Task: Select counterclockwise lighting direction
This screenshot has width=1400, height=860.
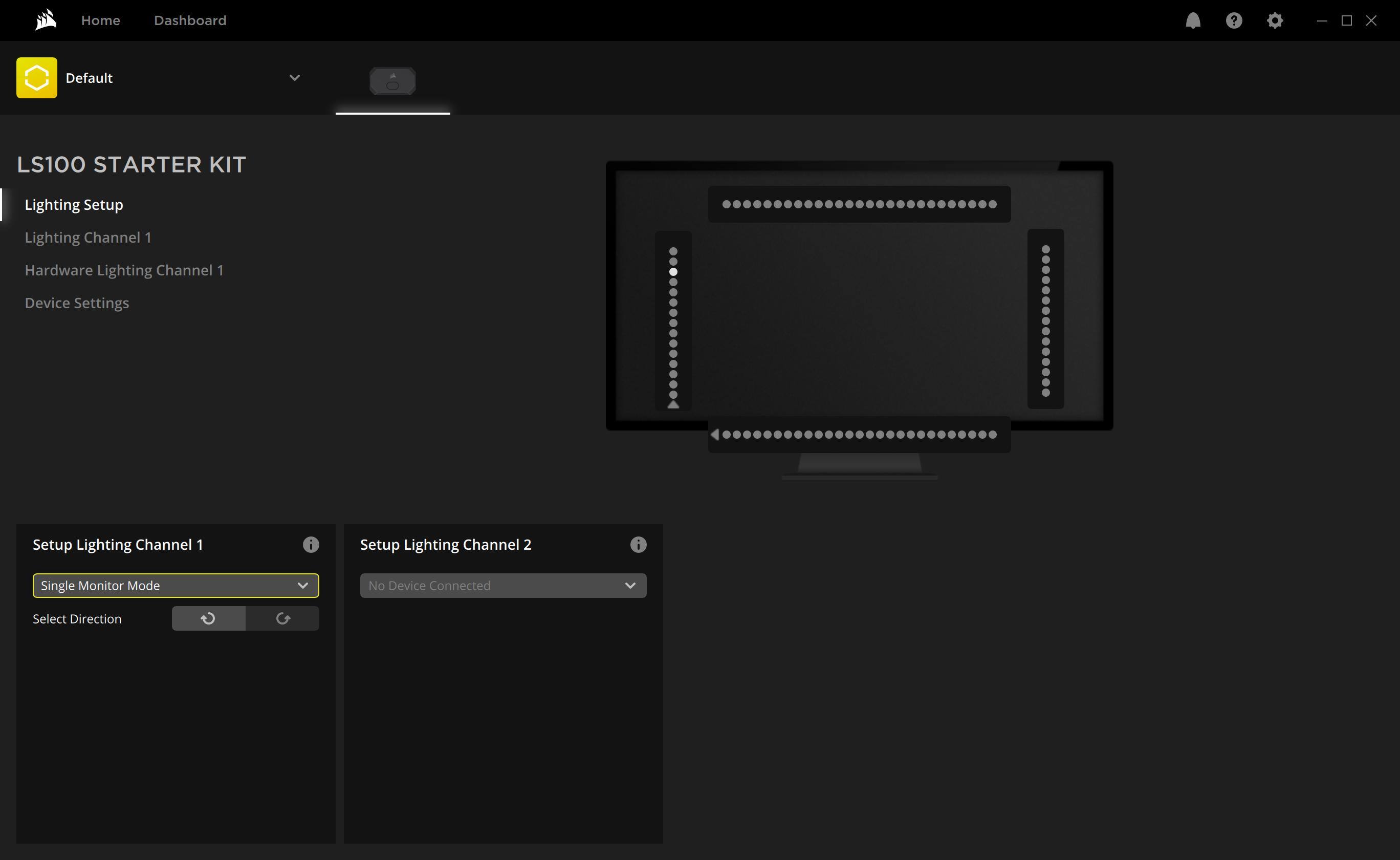Action: 209,618
